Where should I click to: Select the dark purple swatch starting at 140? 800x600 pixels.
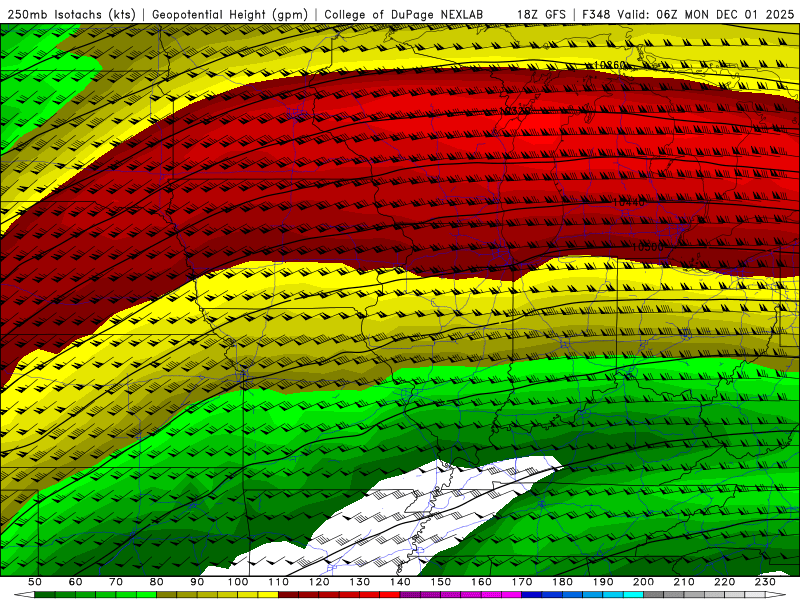[410, 594]
